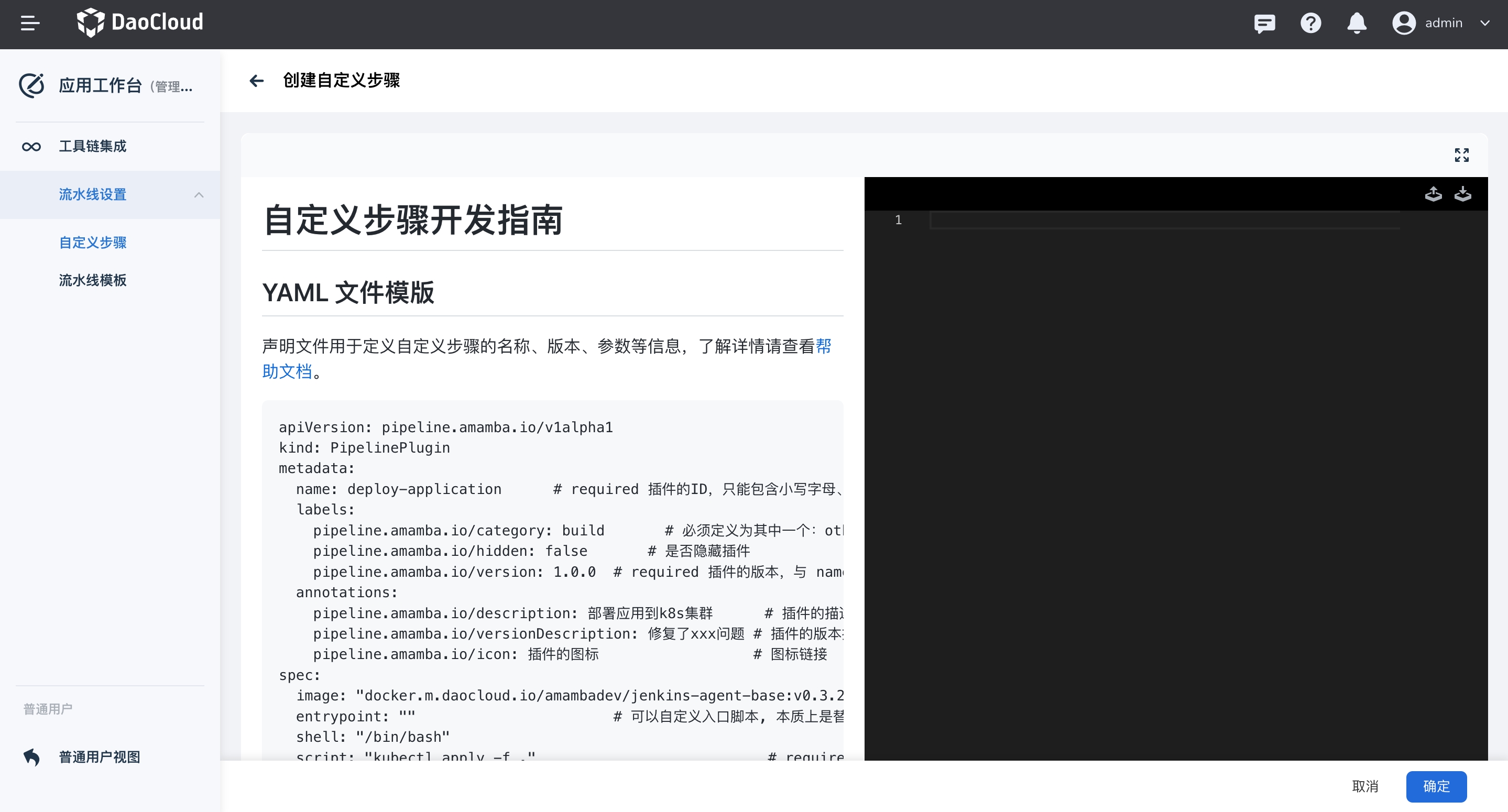Switch to 普通用户视图
The width and height of the screenshot is (1508, 812).
pyautogui.click(x=99, y=757)
